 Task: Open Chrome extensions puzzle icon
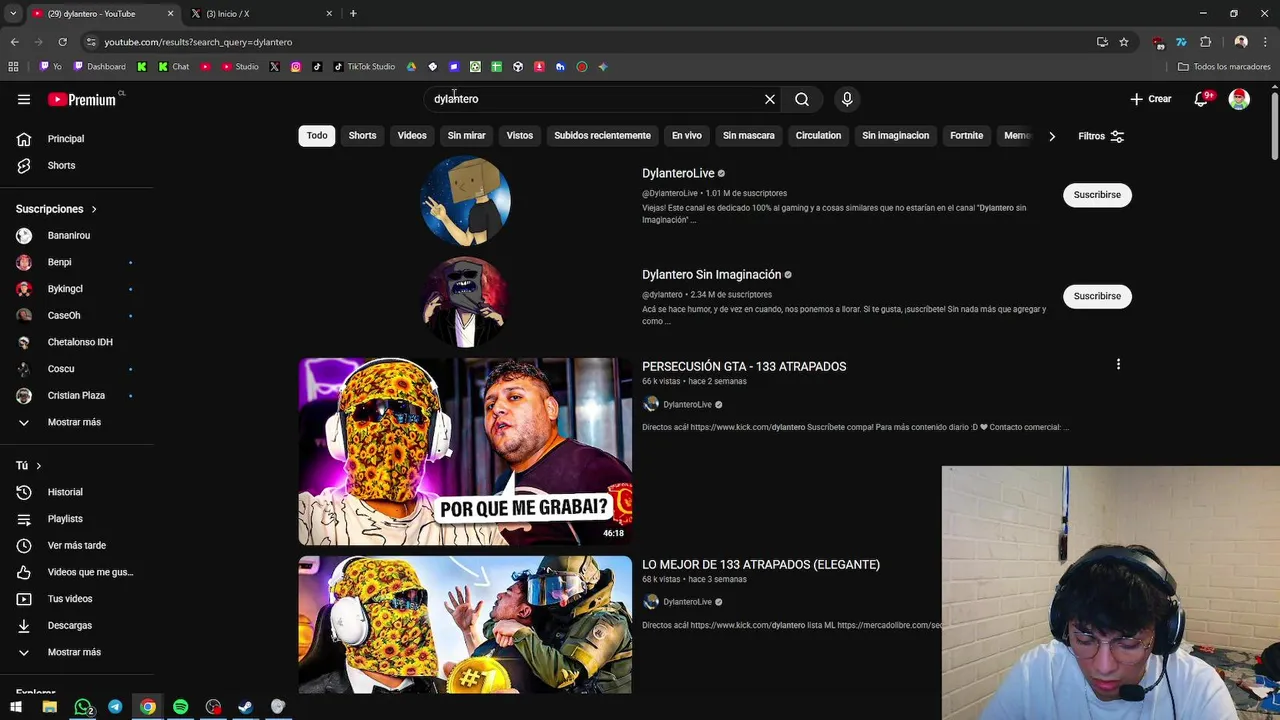pyautogui.click(x=1205, y=42)
